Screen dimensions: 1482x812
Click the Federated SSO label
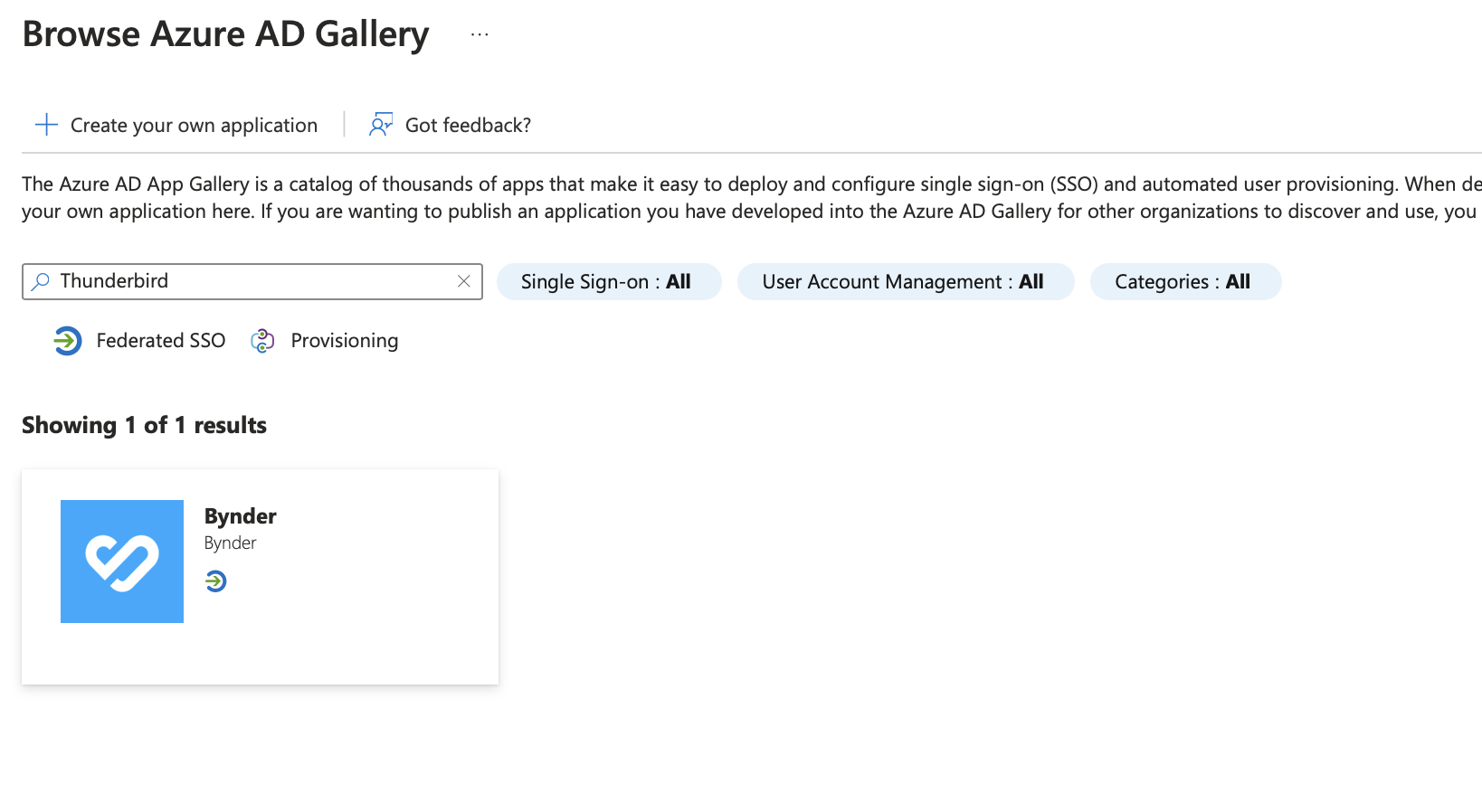(161, 341)
